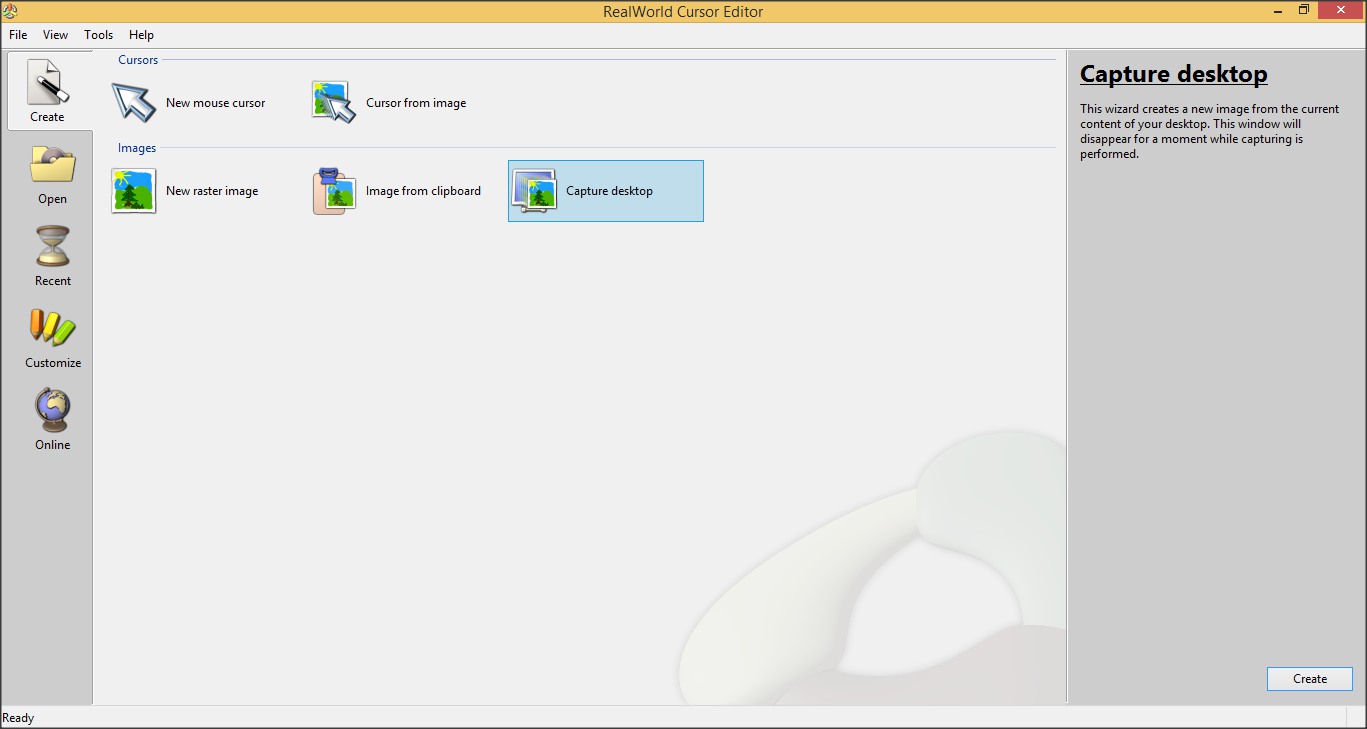The height and width of the screenshot is (729, 1367).
Task: Click the wizard description paragraph
Action: point(1210,132)
